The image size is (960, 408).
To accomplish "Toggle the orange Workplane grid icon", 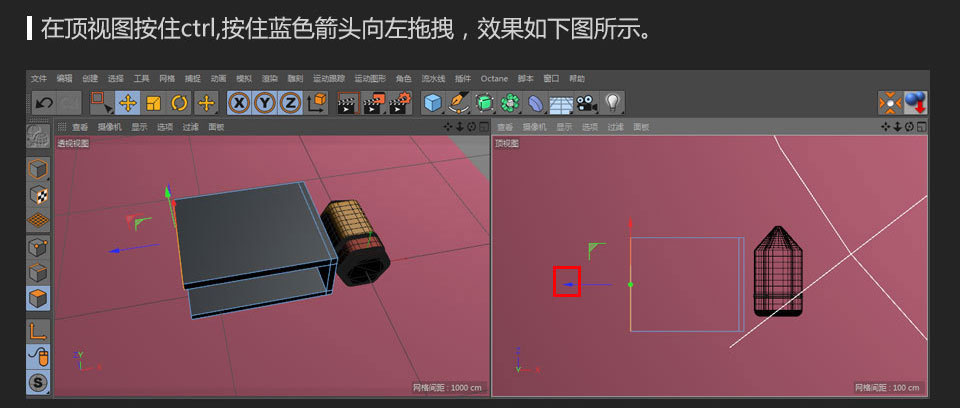I will tap(38, 221).
